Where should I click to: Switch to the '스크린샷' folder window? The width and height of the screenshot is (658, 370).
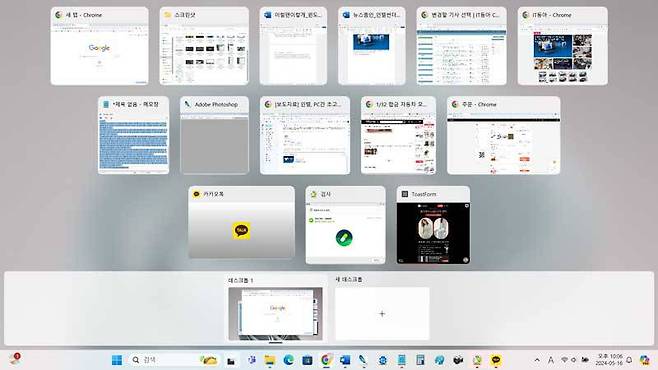(x=204, y=46)
